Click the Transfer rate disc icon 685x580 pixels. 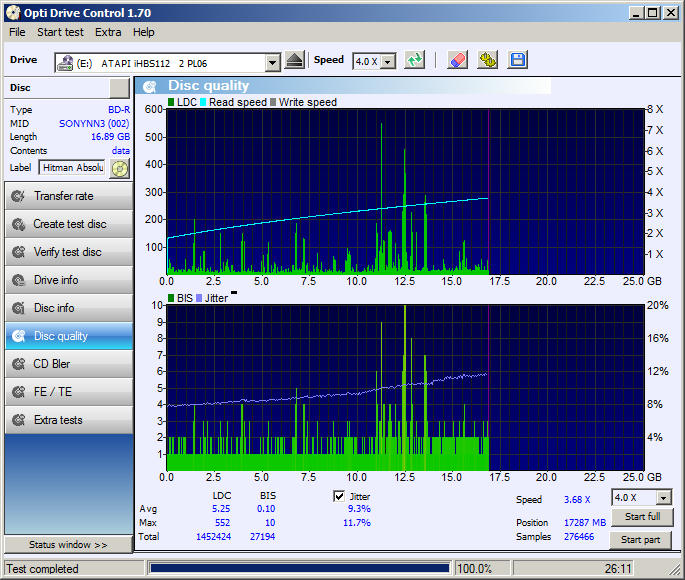(x=18, y=196)
